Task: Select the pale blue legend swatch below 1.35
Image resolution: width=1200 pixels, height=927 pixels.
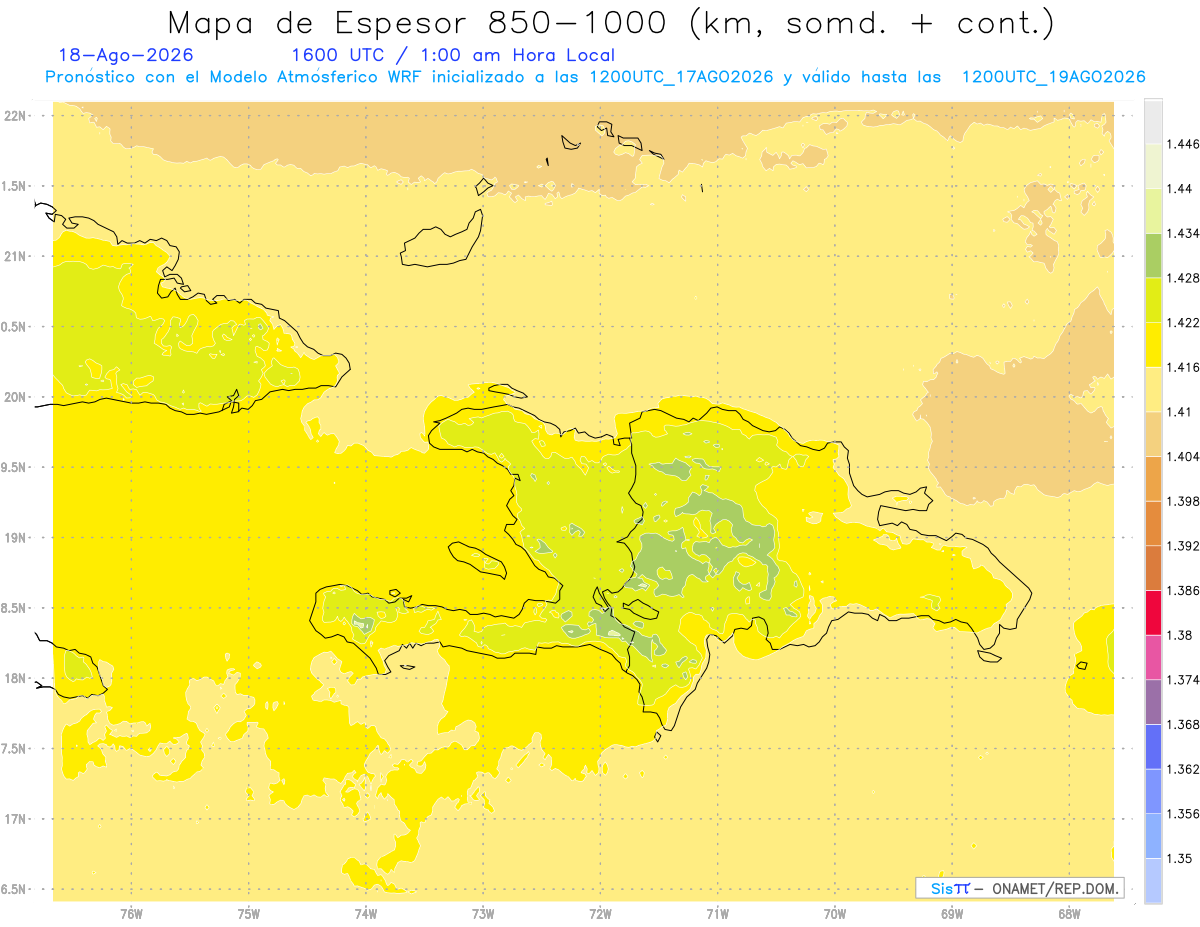Action: [1153, 880]
